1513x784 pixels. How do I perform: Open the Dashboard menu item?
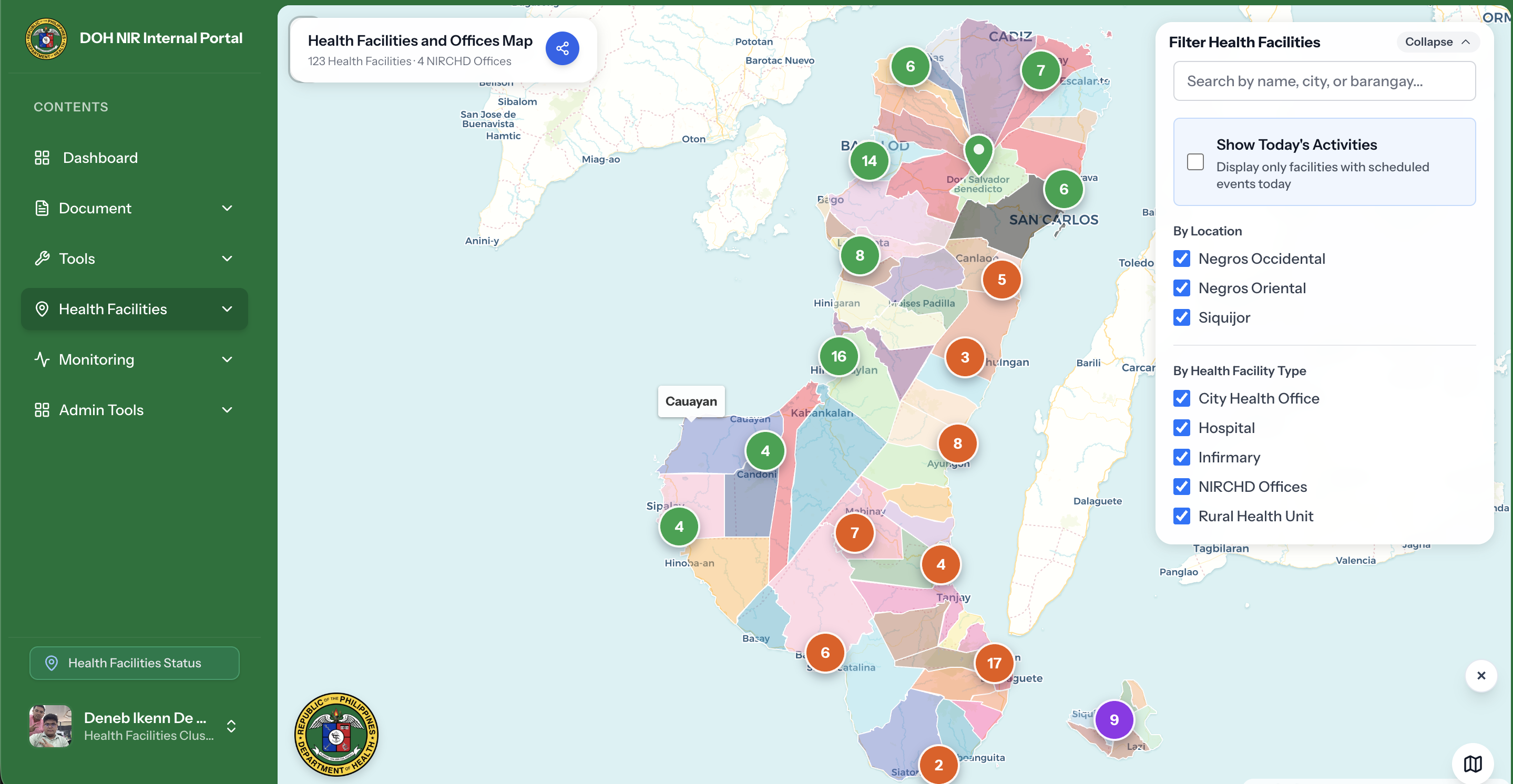tap(135, 158)
